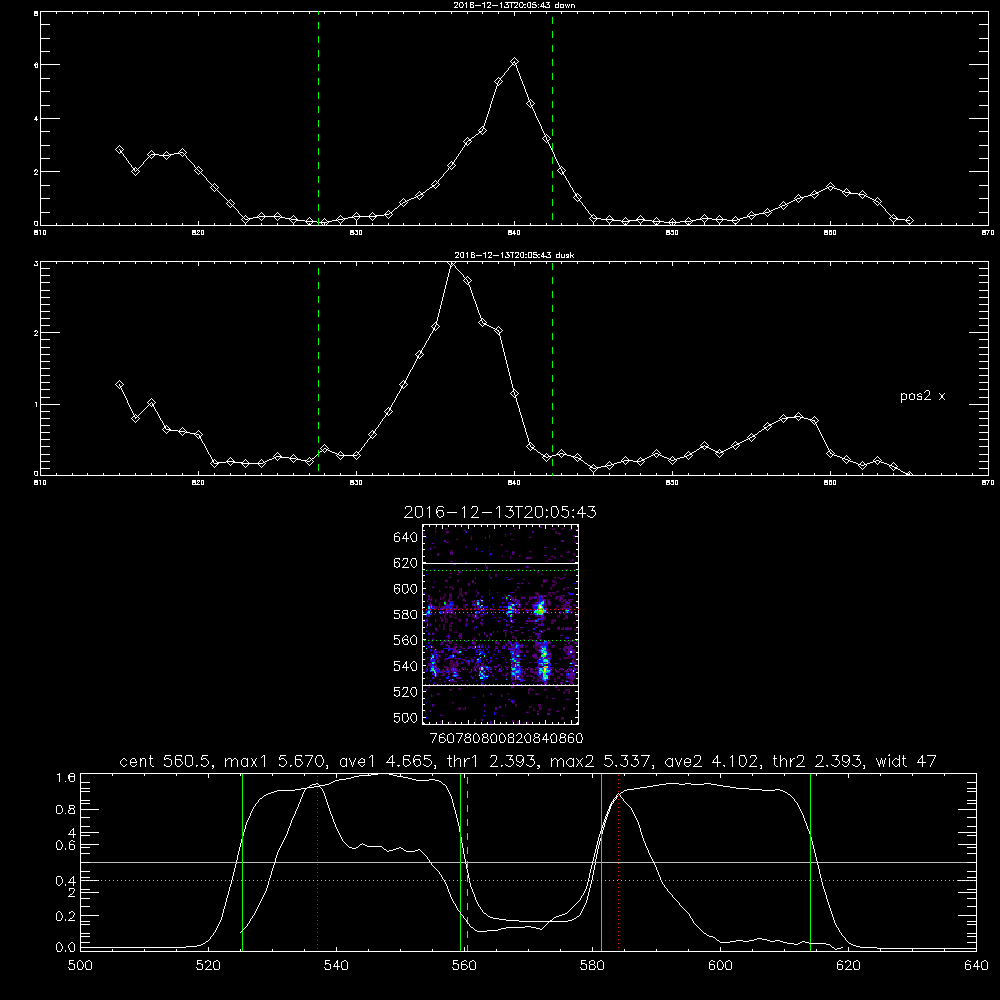
Task: Click the '580' label on spectrogram y-axis
Action: click(x=405, y=615)
